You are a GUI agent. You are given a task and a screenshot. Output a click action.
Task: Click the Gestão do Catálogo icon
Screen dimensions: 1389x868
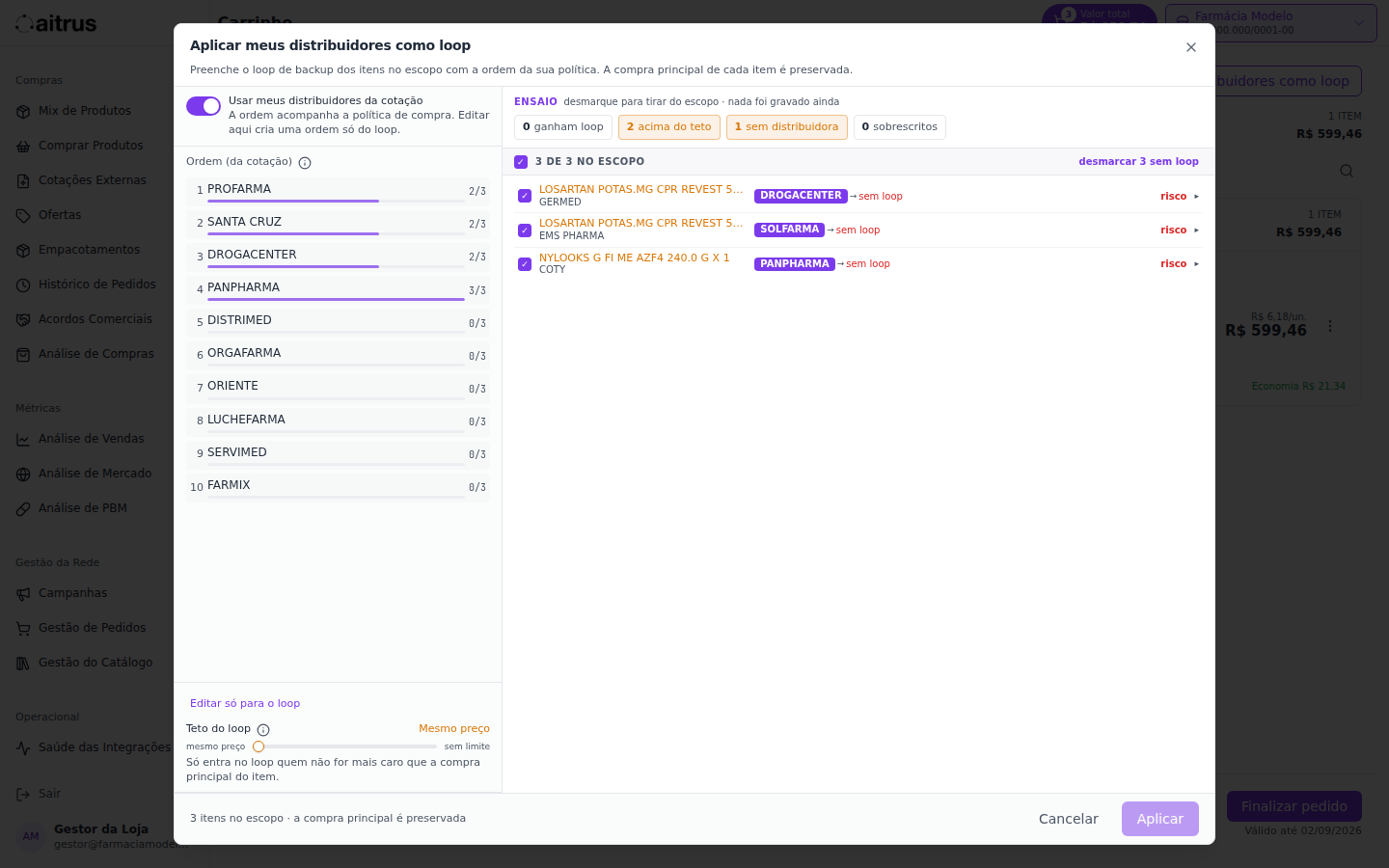click(x=23, y=664)
